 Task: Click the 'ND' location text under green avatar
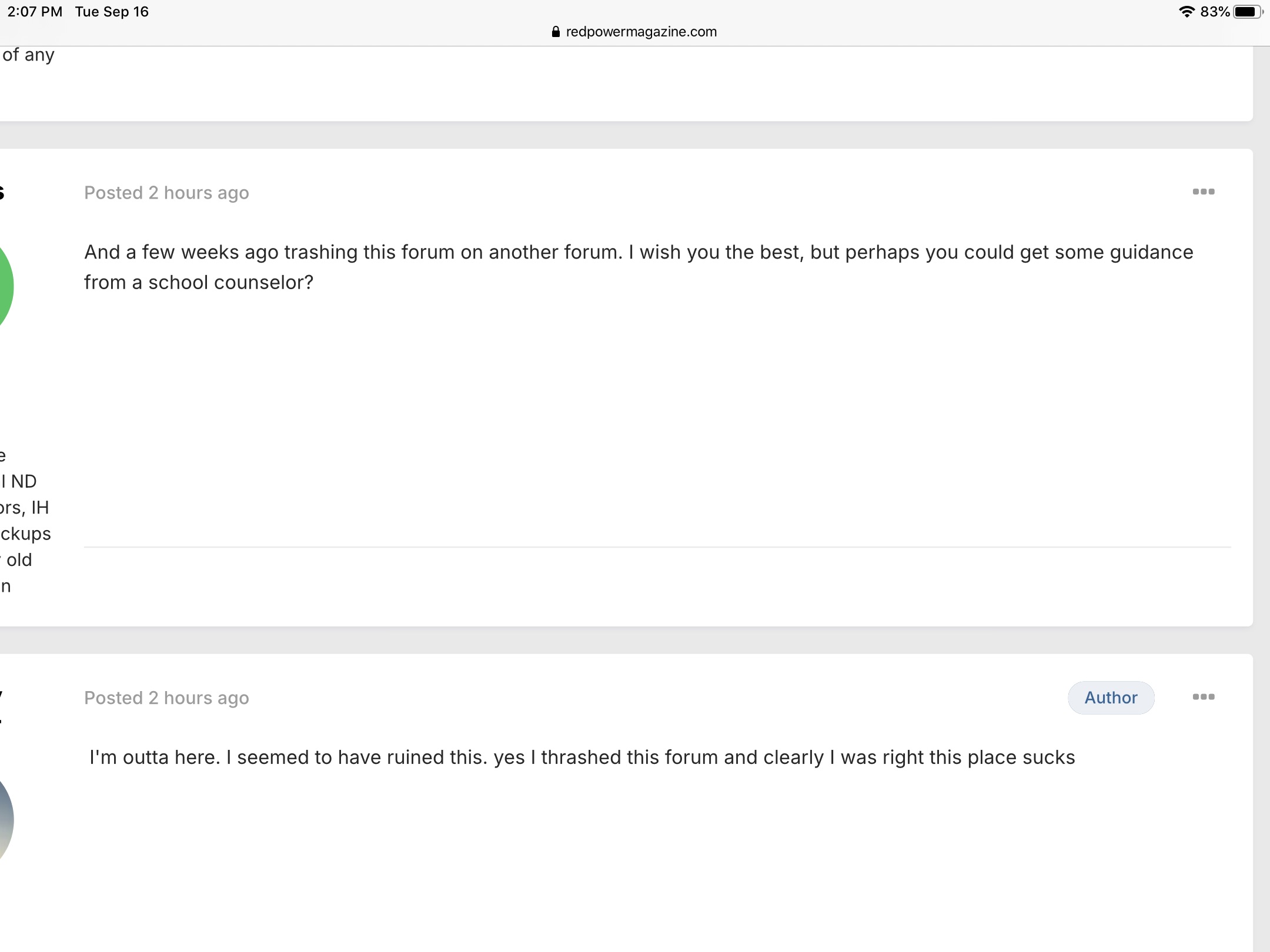(24, 481)
